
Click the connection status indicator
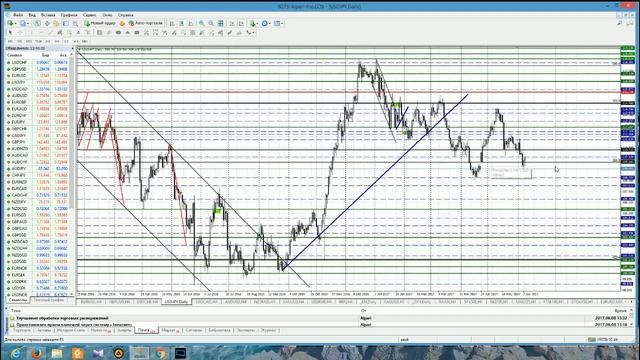(604, 340)
